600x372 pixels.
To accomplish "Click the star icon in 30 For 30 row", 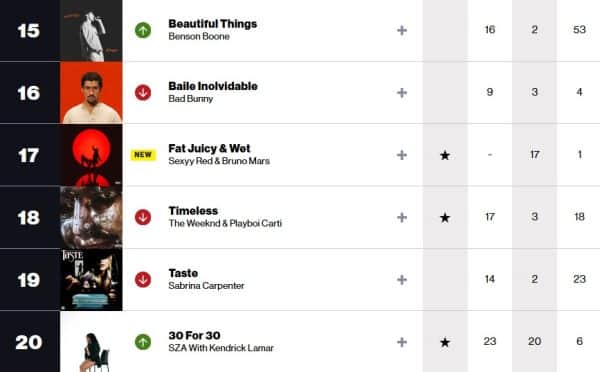I will coord(445,342).
